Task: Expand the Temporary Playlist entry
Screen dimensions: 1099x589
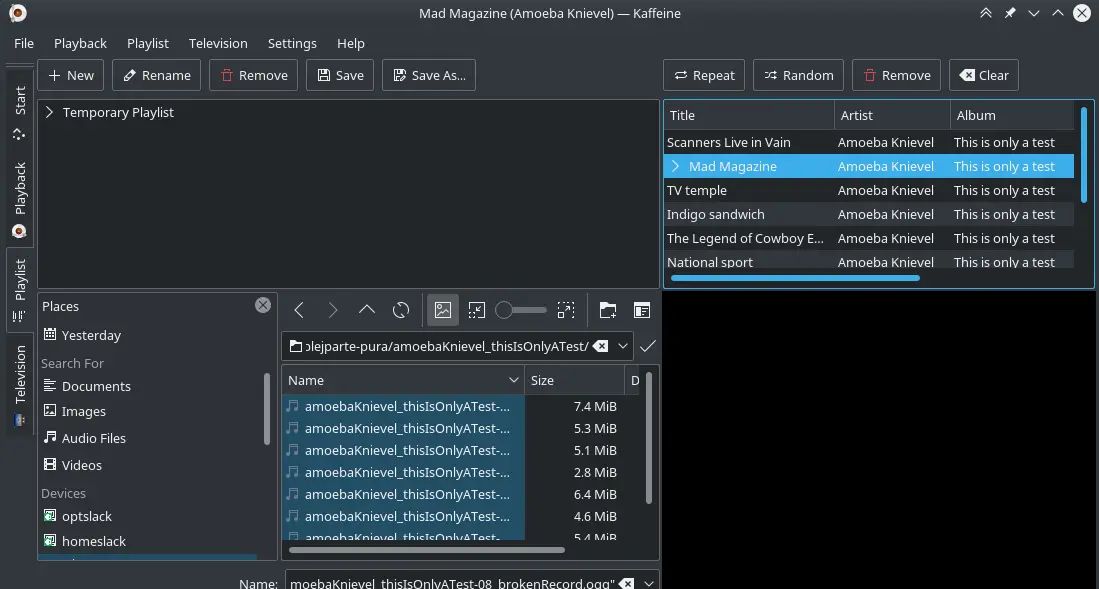Action: pos(49,113)
